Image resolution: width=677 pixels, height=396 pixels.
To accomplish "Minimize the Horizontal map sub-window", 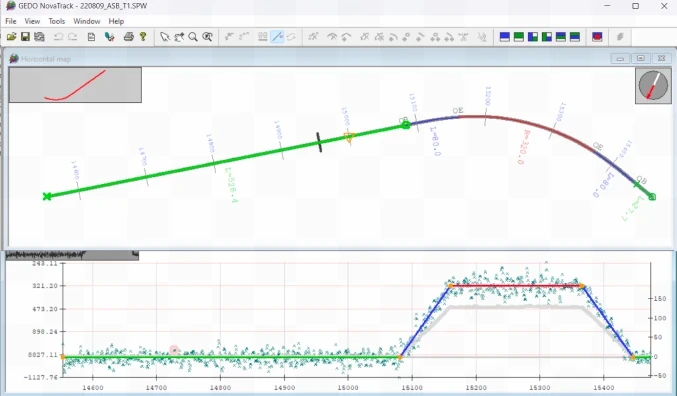I will pos(620,58).
